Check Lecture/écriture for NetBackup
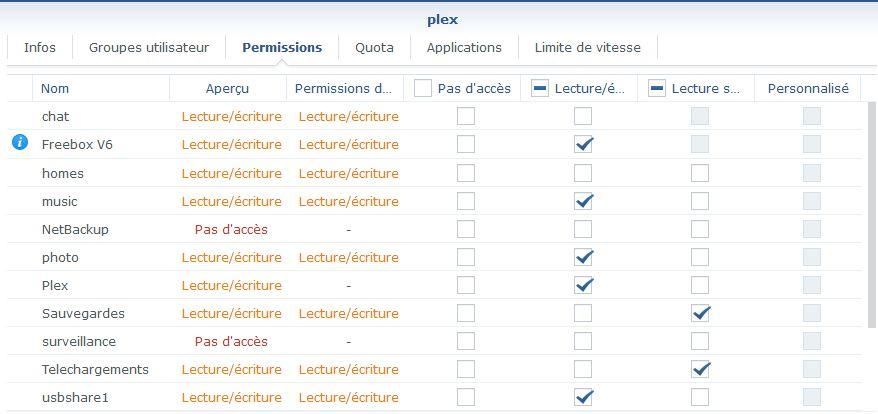 (x=583, y=229)
